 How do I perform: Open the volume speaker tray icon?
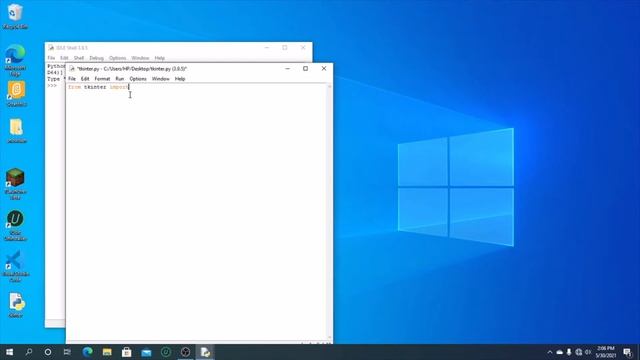588,352
